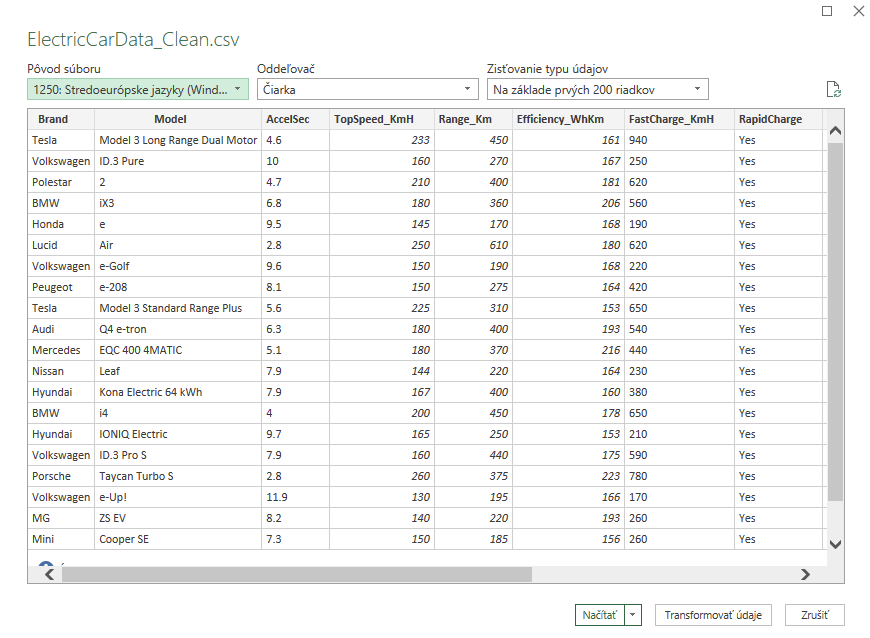Click the 223 efficiency cell for Porsche
Screen dimensions: 870x638
pos(568,476)
